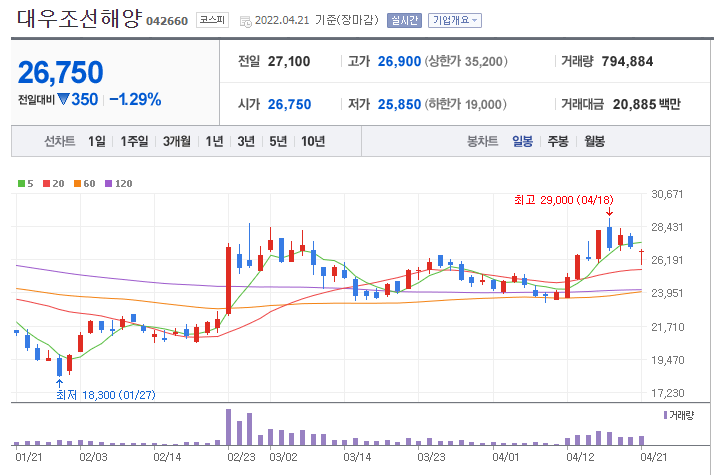The image size is (714, 475).
Task: Click the 선차트 line chart label
Action: tap(60, 142)
